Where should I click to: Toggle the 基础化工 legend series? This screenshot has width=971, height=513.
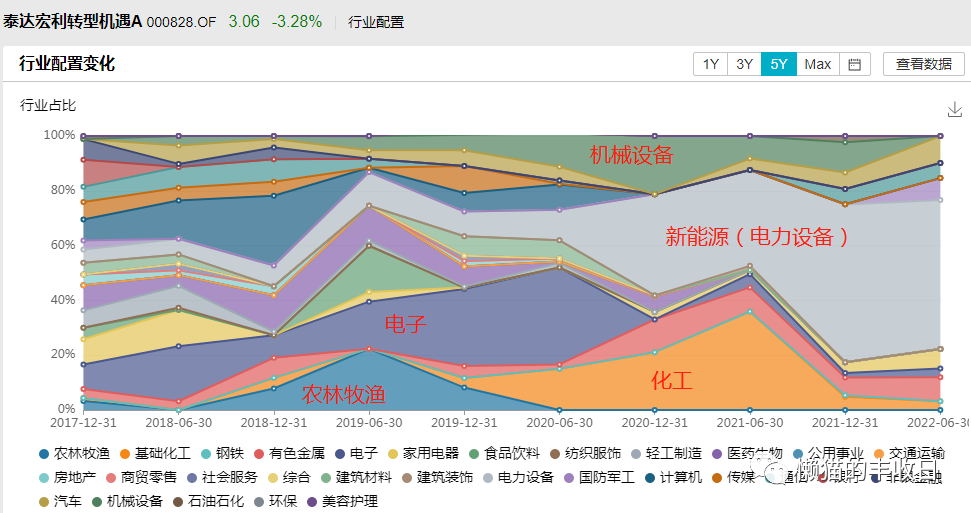pos(155,454)
